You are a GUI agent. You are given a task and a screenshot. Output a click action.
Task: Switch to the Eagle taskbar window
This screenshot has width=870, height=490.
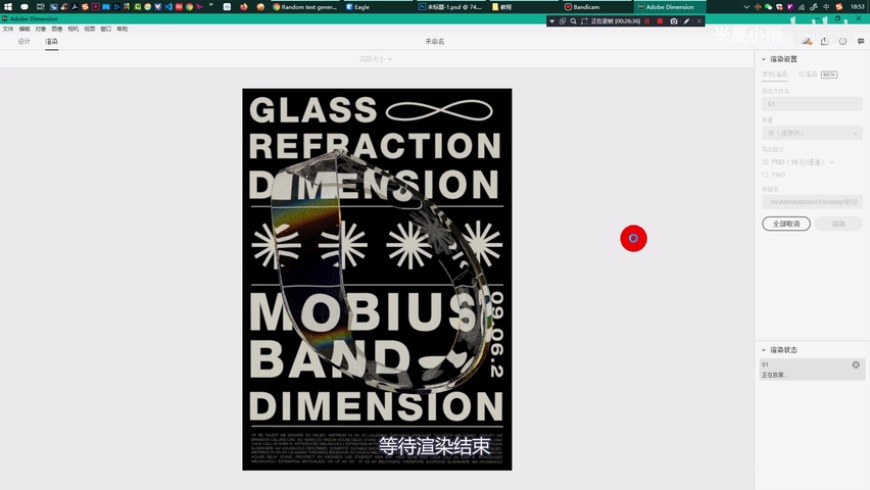[380, 7]
